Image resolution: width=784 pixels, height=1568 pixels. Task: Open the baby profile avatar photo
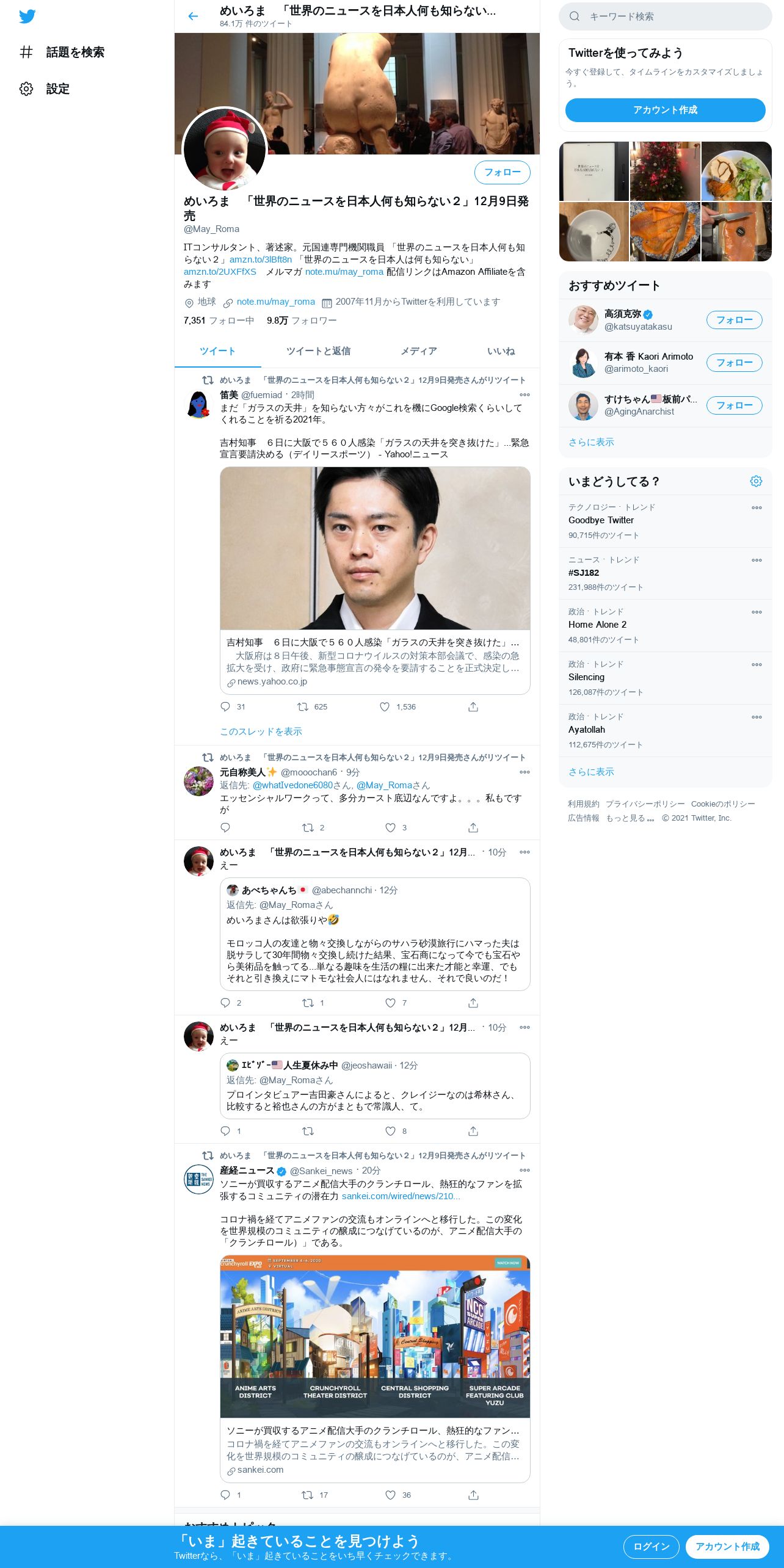(x=225, y=150)
